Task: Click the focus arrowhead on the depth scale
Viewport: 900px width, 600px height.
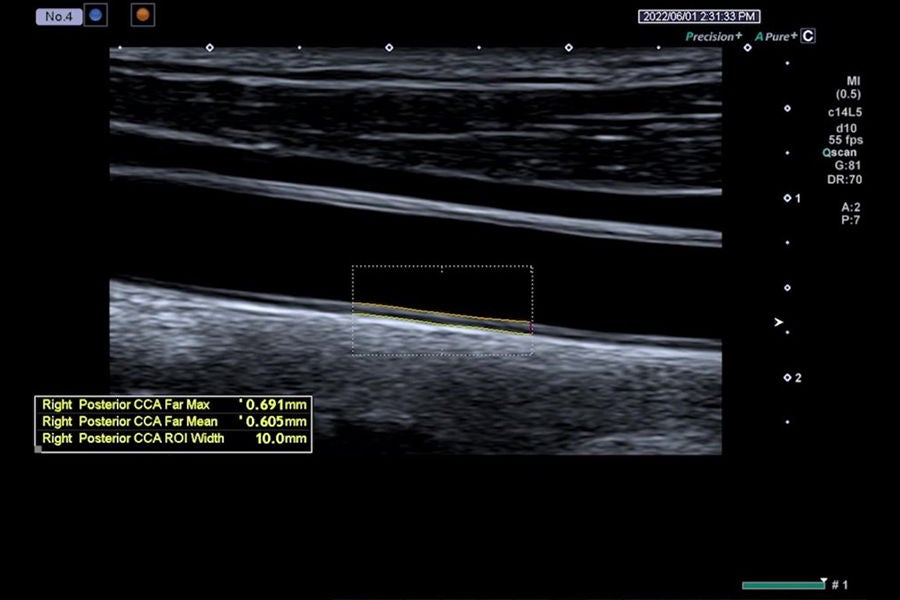Action: tap(778, 322)
